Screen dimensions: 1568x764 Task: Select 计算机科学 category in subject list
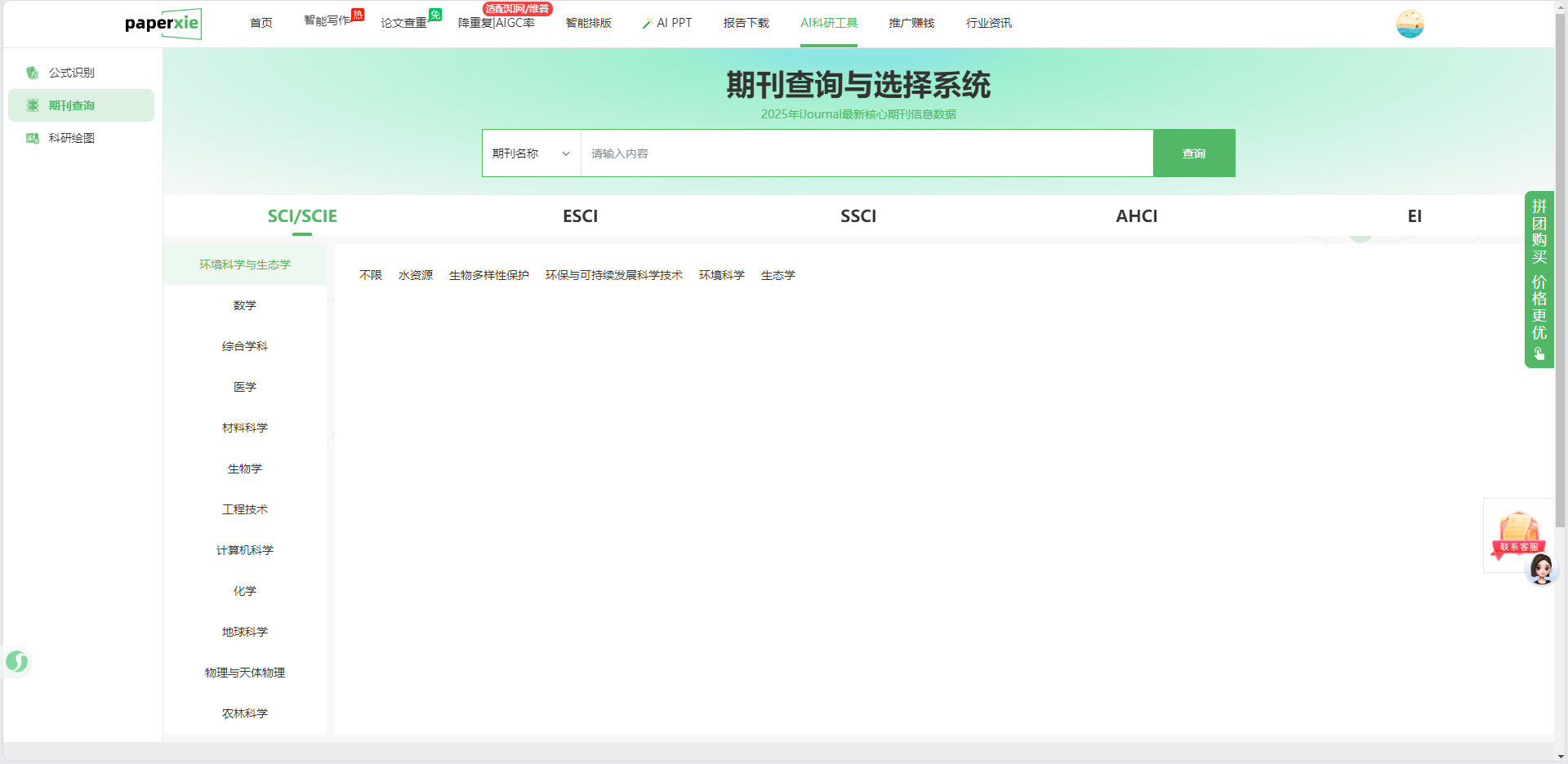(245, 550)
